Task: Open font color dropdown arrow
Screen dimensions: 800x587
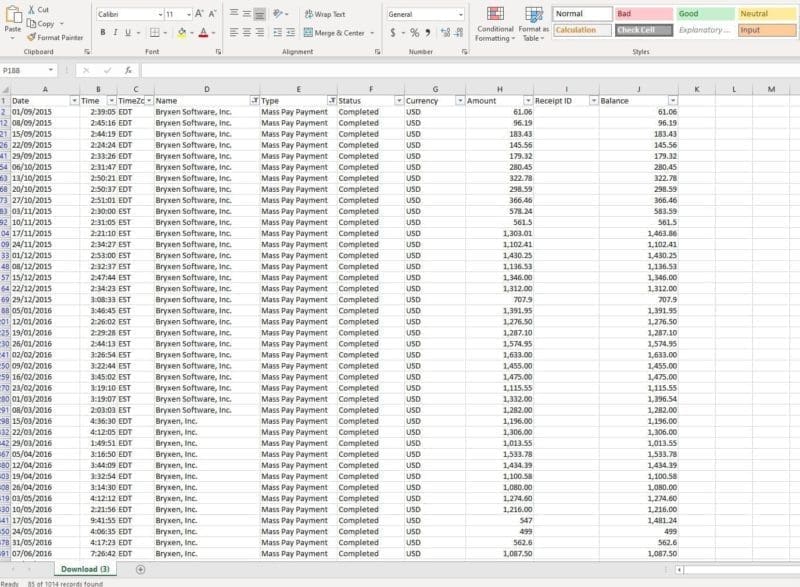Action: click(213, 33)
